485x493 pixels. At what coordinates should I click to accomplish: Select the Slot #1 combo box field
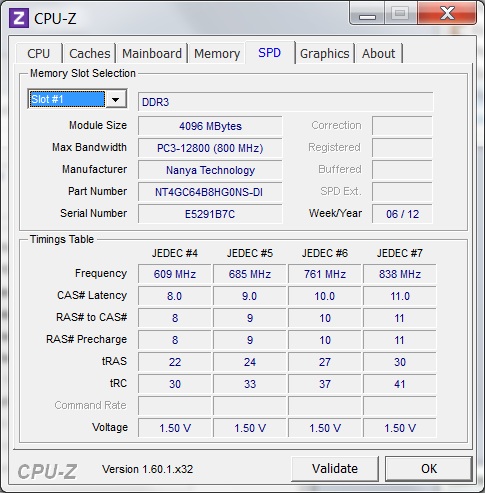77,99
